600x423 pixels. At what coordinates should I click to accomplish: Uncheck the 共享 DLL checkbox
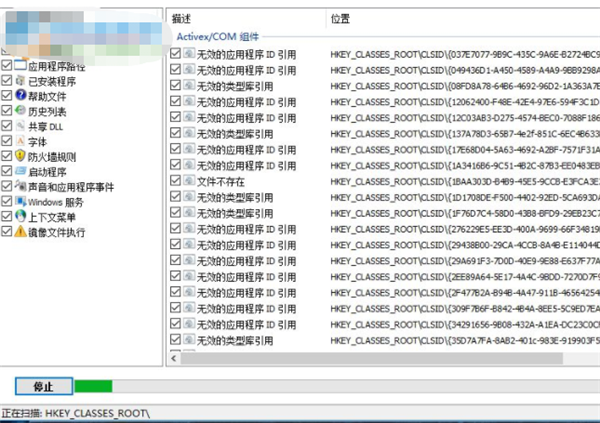click(x=7, y=126)
